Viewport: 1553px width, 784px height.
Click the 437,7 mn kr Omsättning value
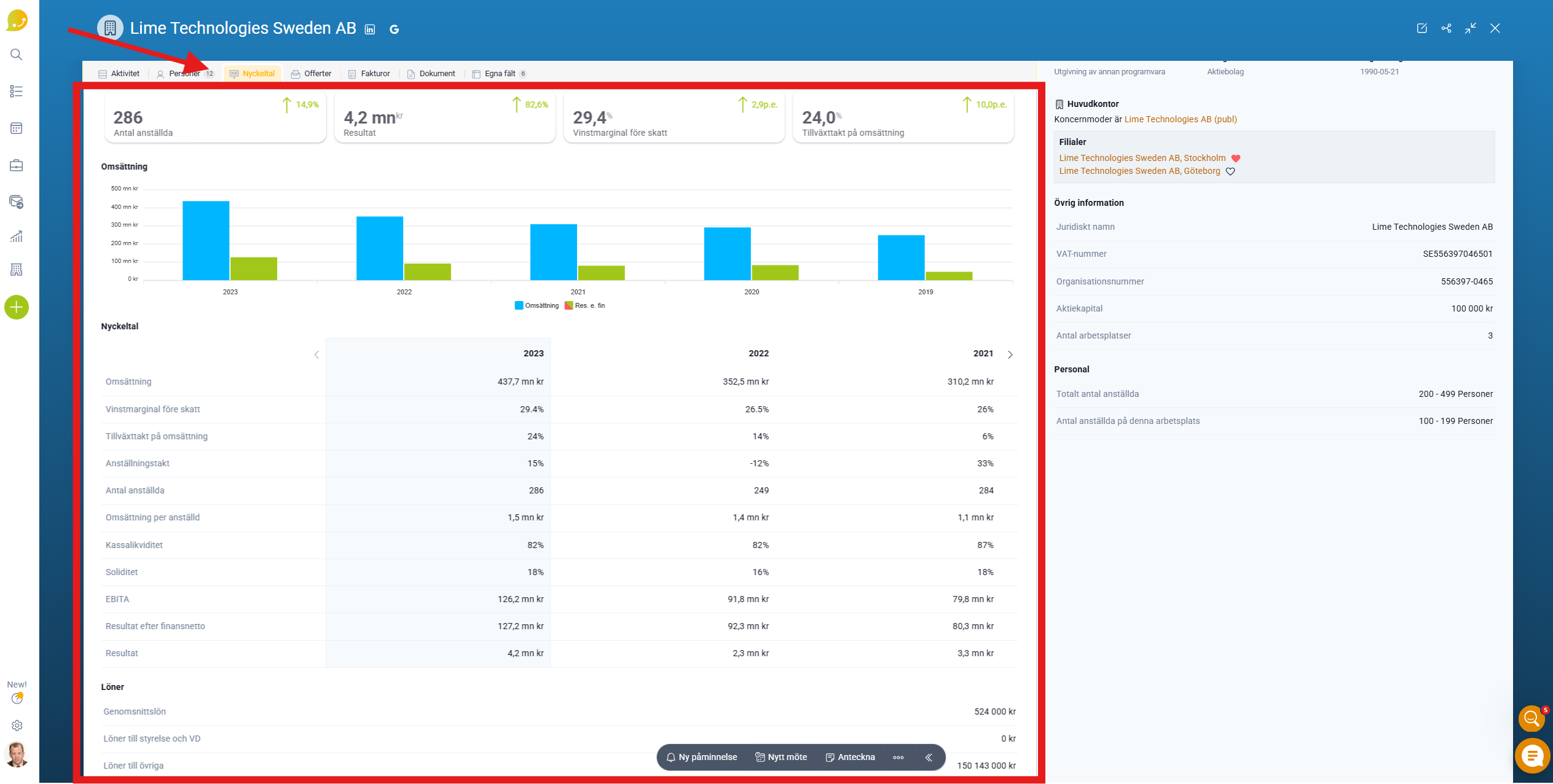tap(521, 382)
